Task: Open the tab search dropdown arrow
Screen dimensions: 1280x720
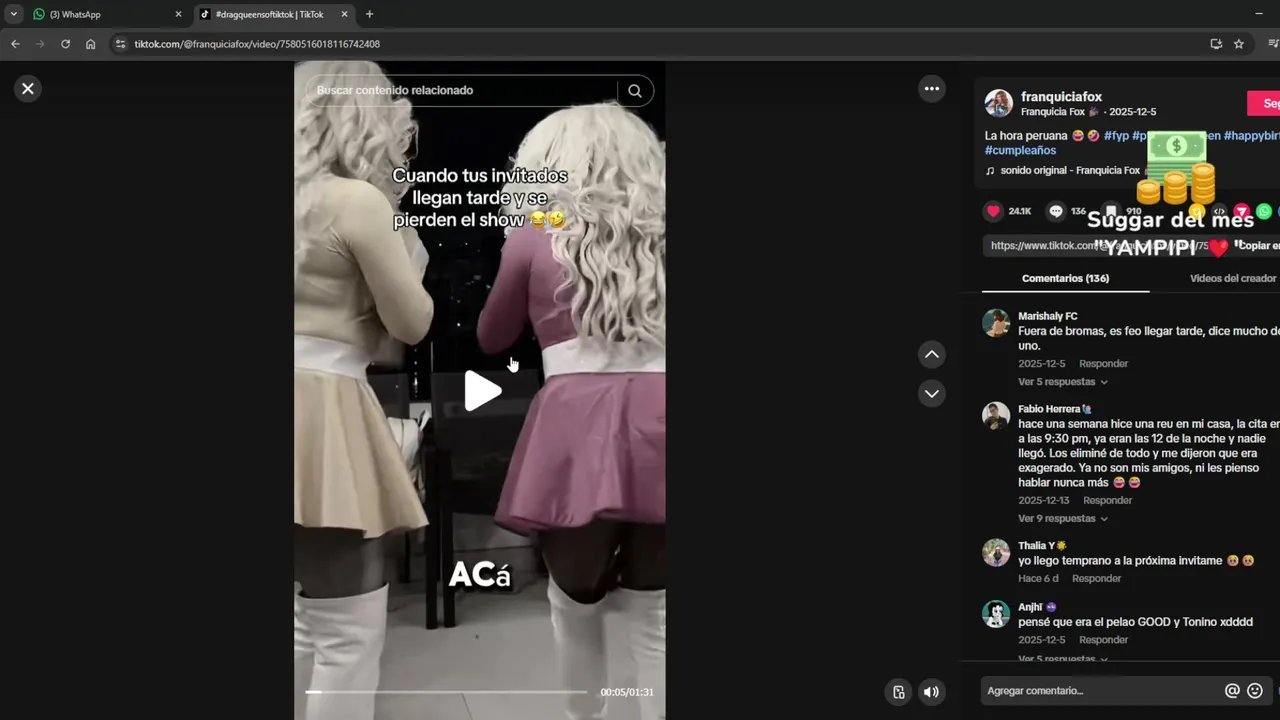Action: pos(13,14)
